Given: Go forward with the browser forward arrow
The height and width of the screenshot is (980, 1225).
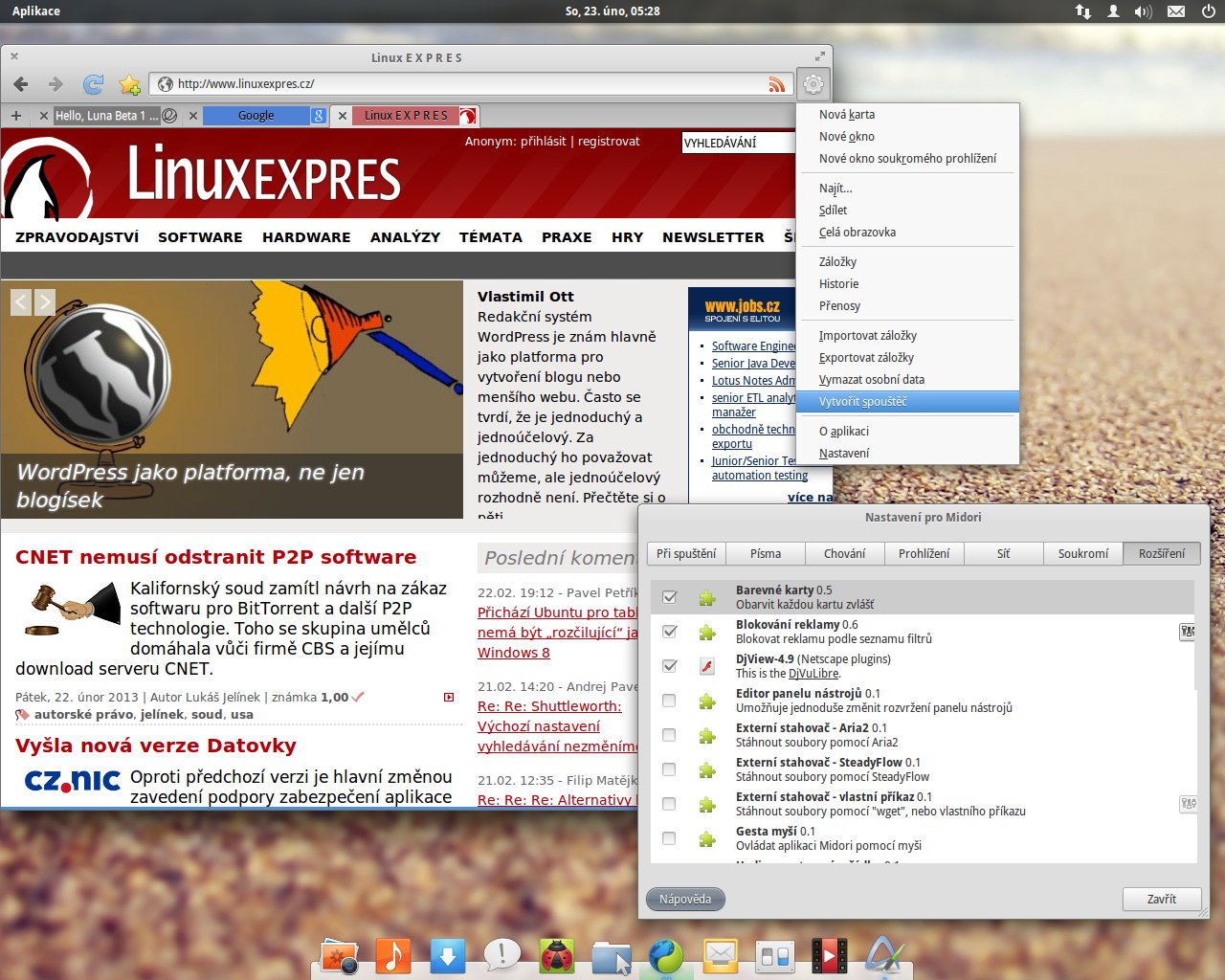Looking at the screenshot, I should click(x=56, y=84).
